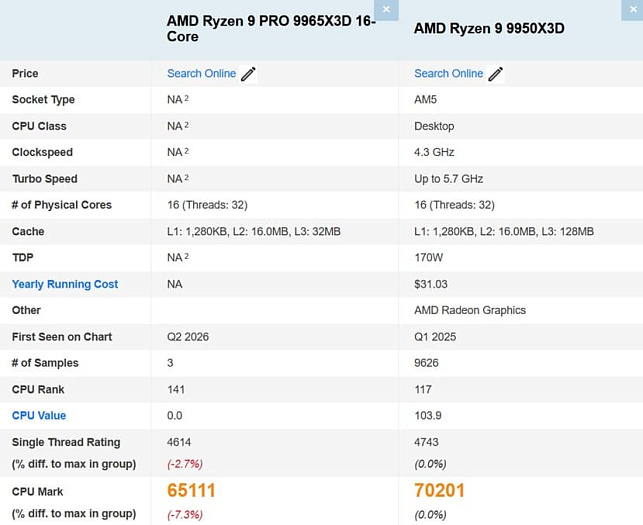Remove the Ryzen 9 PRO 9965X3D column with its X button
The image size is (643, 525).
click(x=386, y=9)
